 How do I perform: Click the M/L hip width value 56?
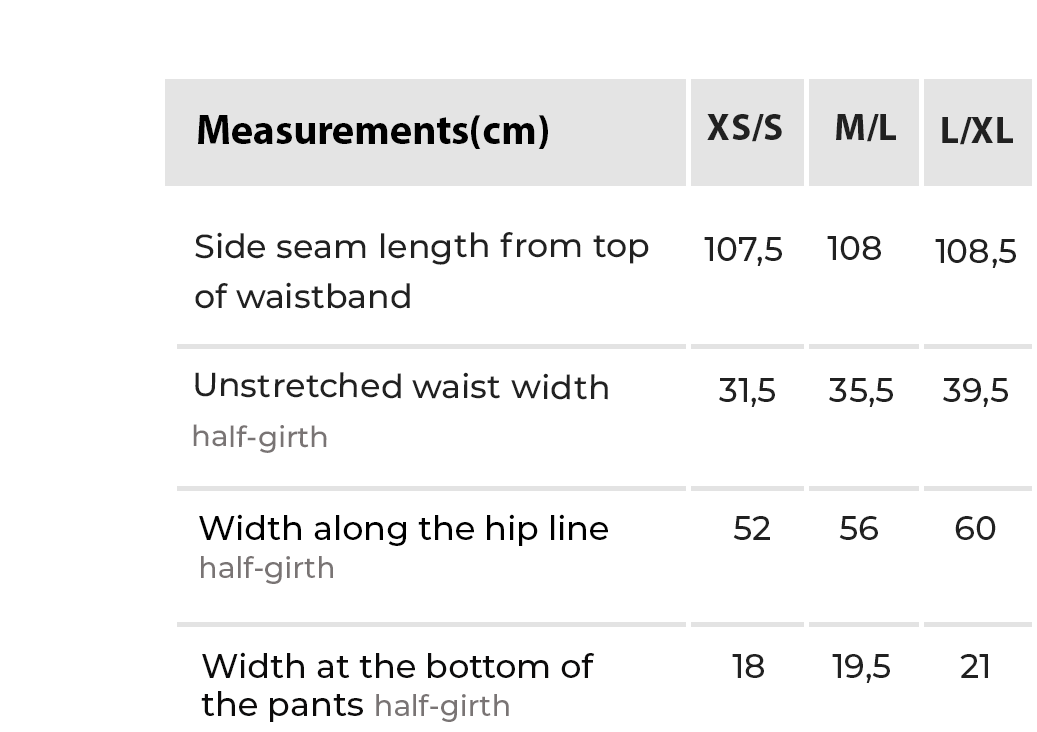[x=859, y=528]
